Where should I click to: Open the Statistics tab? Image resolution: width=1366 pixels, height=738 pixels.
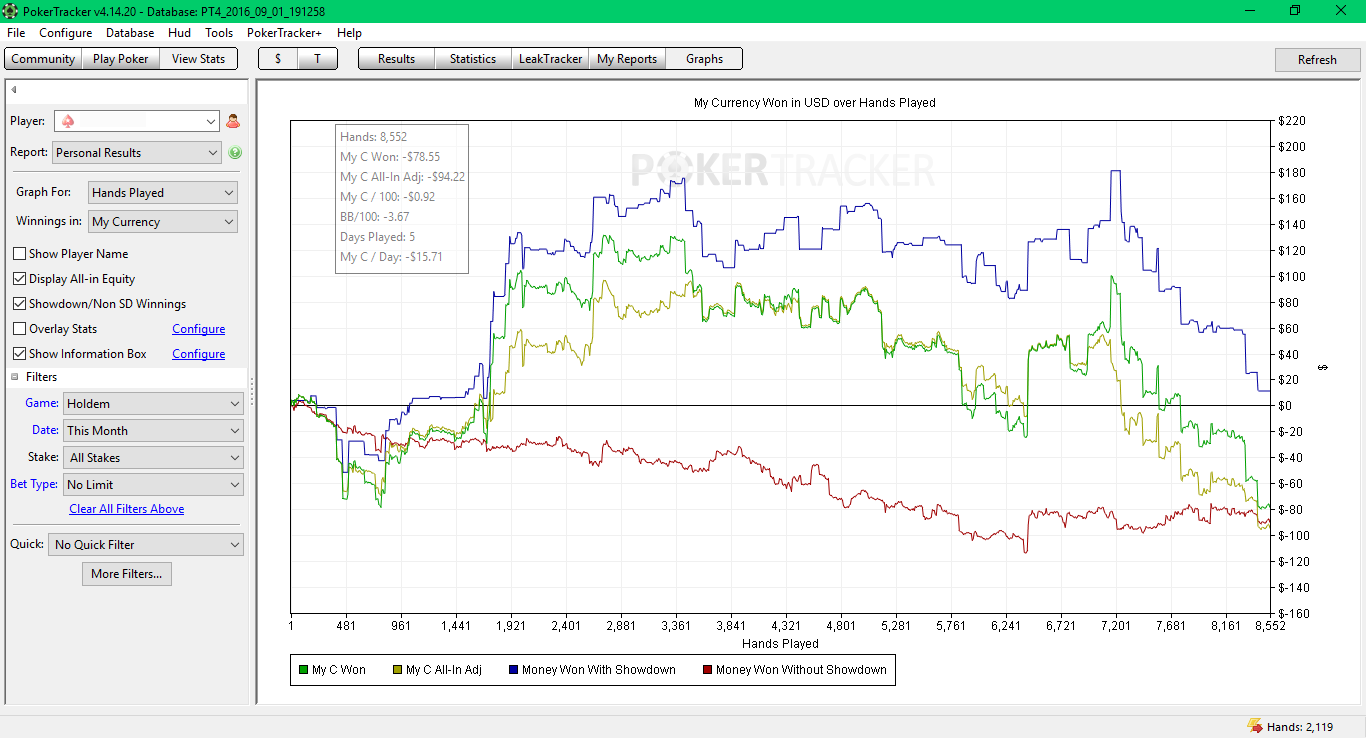[x=473, y=59]
